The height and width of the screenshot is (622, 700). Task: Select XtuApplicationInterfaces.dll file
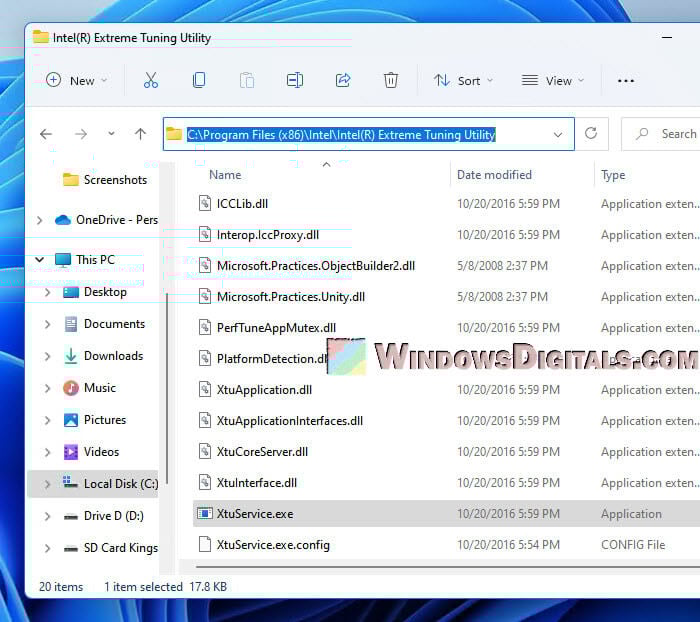click(290, 421)
